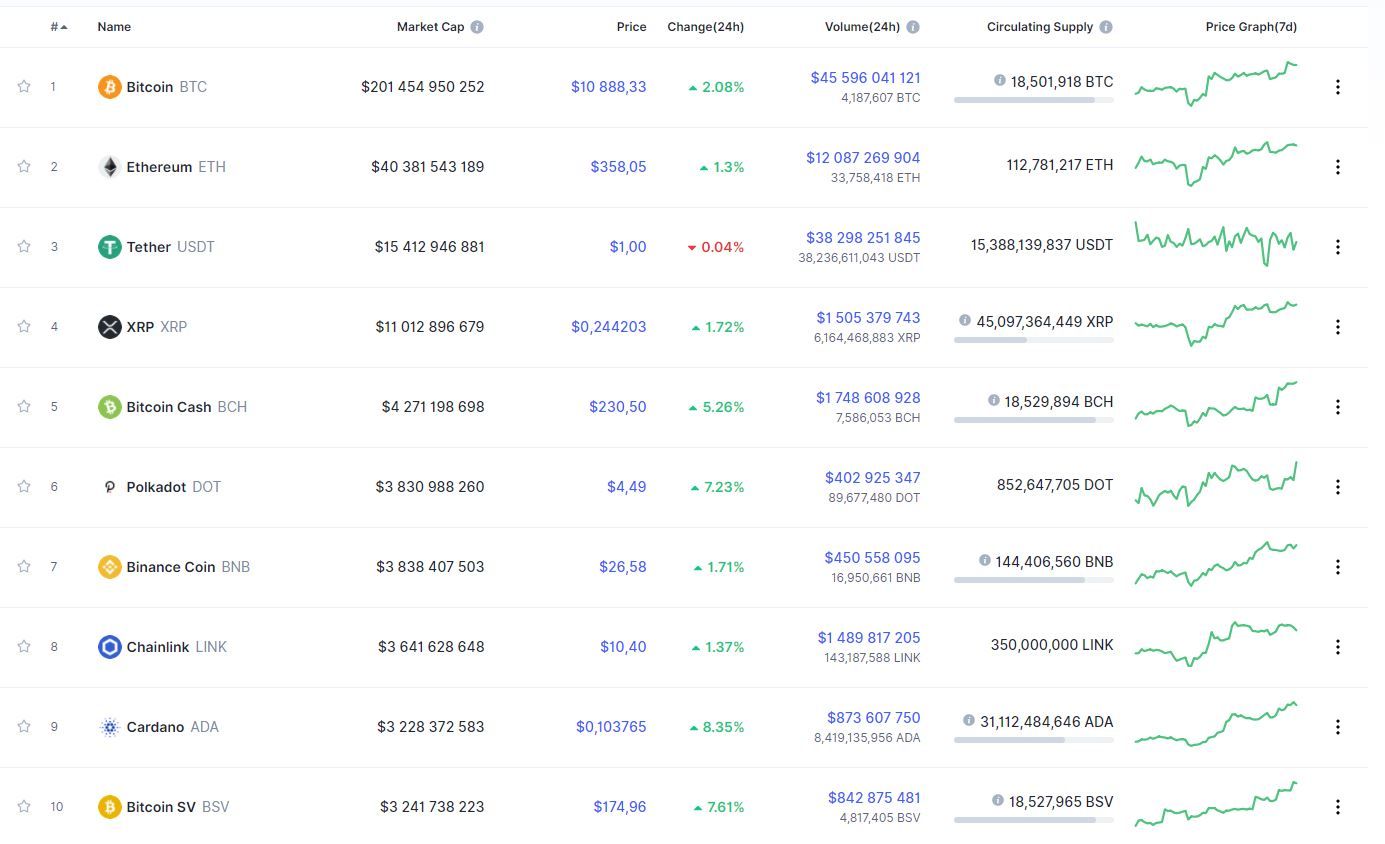
Task: Toggle the watchlist star for XRP
Action: click(x=24, y=327)
